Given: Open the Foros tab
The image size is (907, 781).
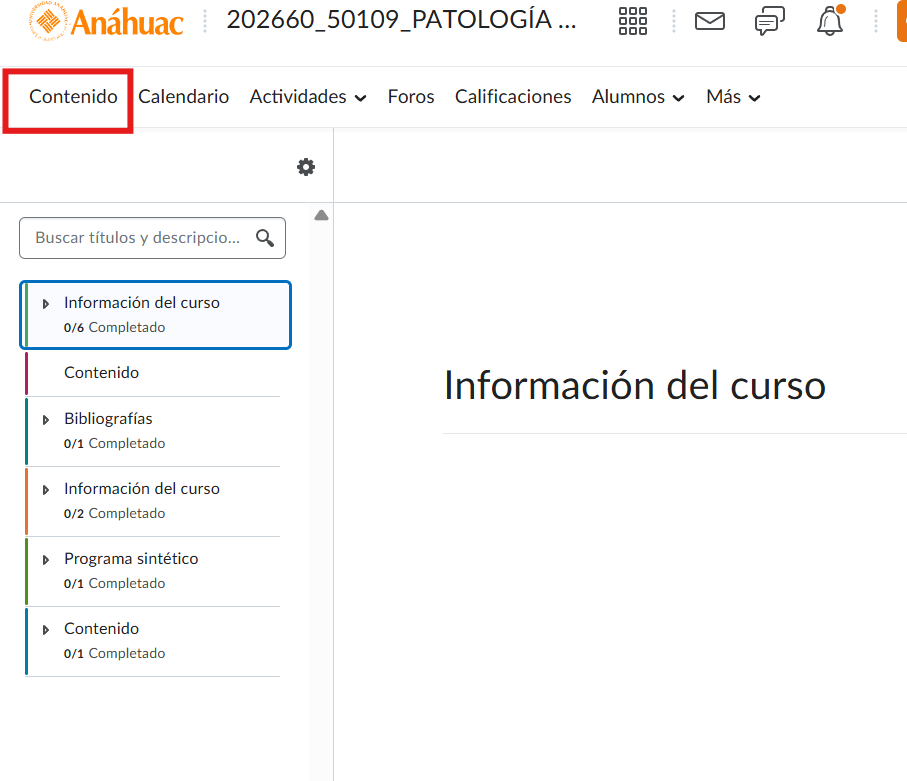Looking at the screenshot, I should coord(411,97).
